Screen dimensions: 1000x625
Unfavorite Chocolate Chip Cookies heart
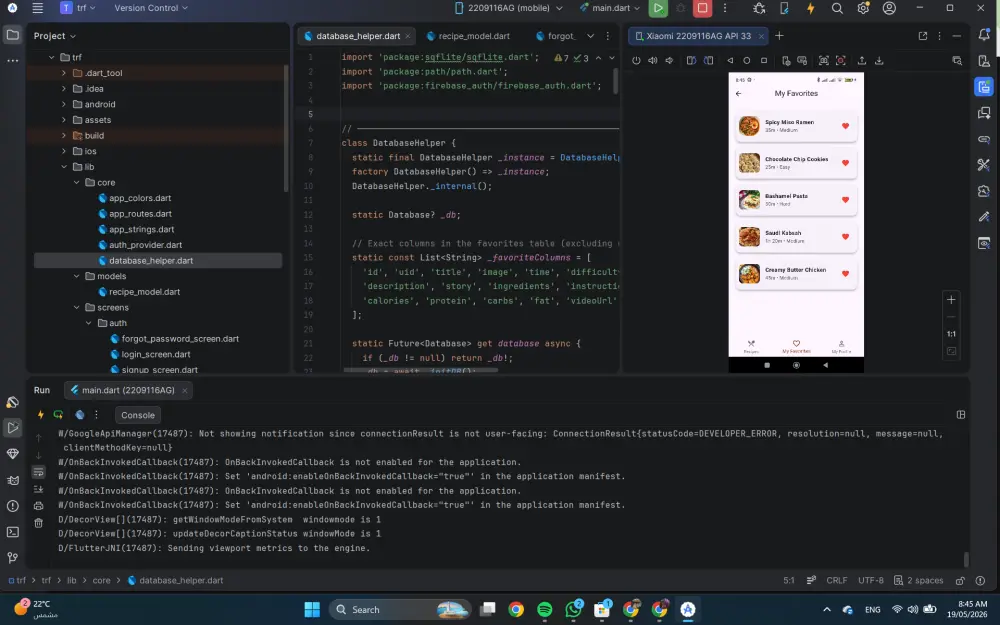(845, 163)
